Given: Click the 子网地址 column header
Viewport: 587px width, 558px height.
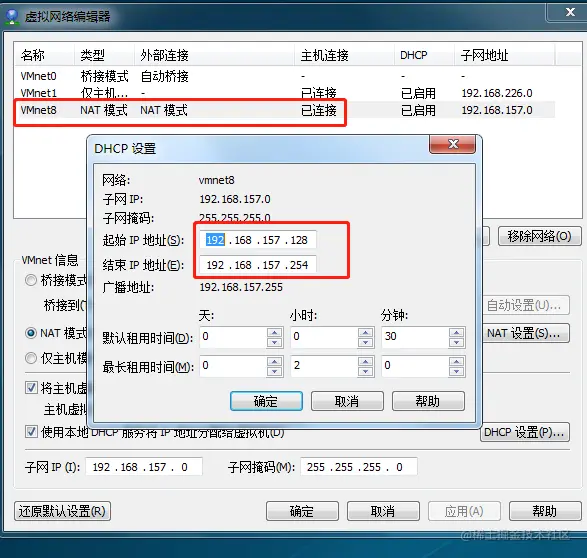Looking at the screenshot, I should coord(504,55).
